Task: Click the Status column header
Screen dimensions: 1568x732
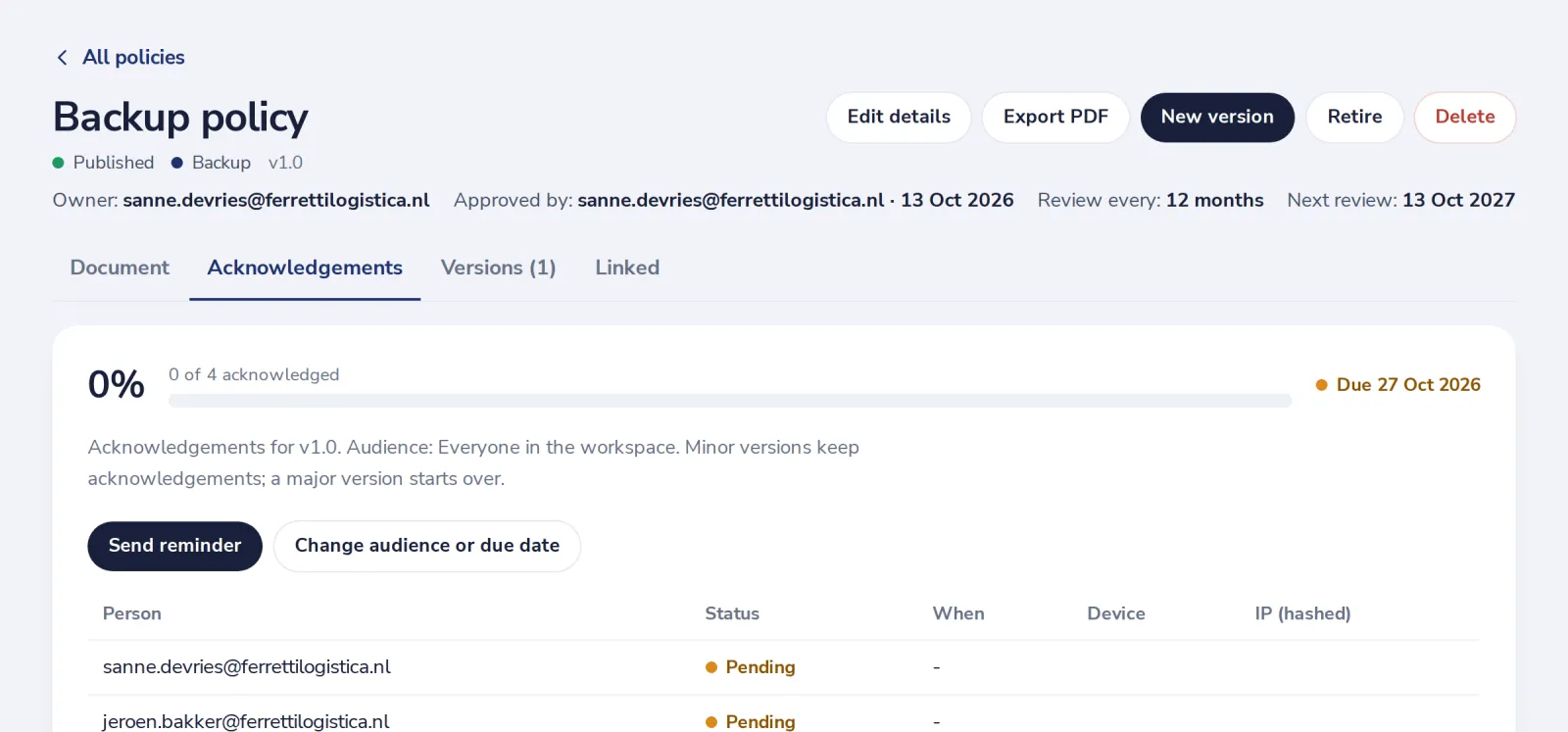Action: pos(732,613)
